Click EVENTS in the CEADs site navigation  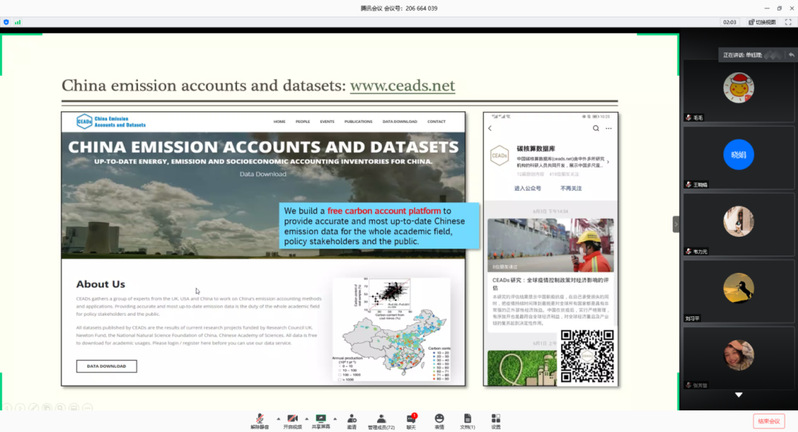coord(327,122)
